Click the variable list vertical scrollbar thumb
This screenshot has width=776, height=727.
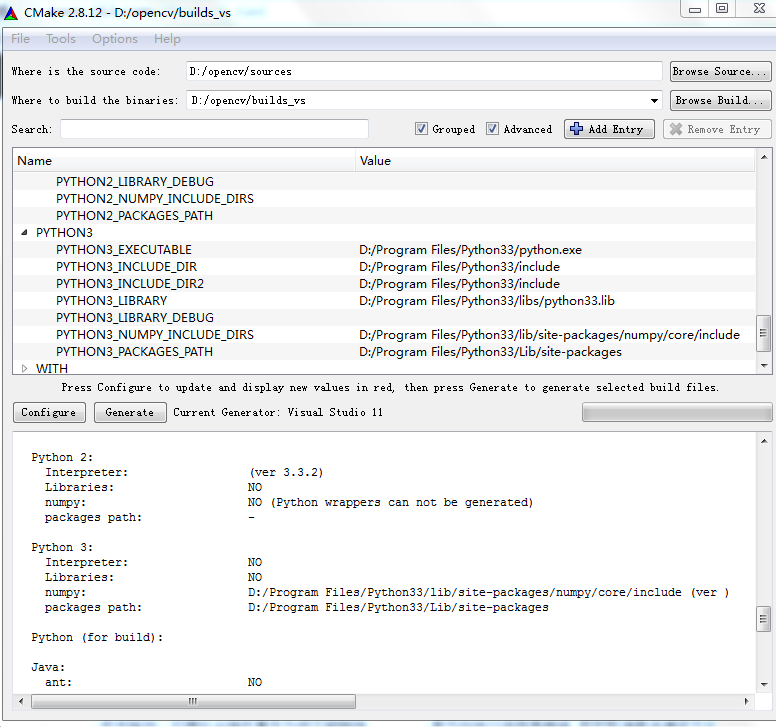763,333
